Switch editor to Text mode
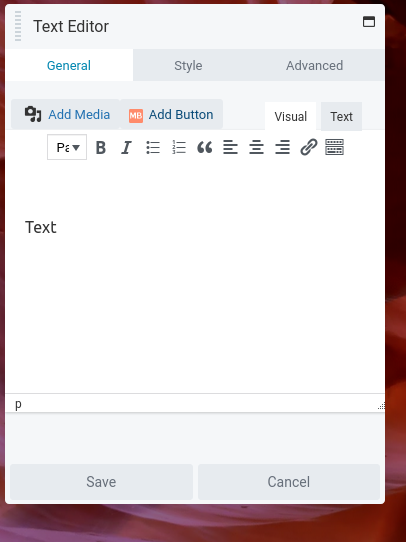This screenshot has height=542, width=406. (x=341, y=116)
